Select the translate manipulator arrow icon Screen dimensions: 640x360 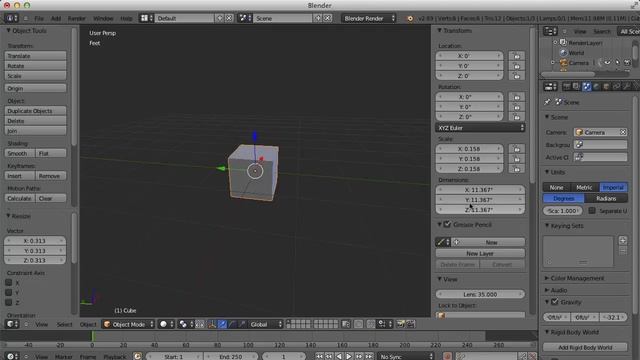[222, 324]
